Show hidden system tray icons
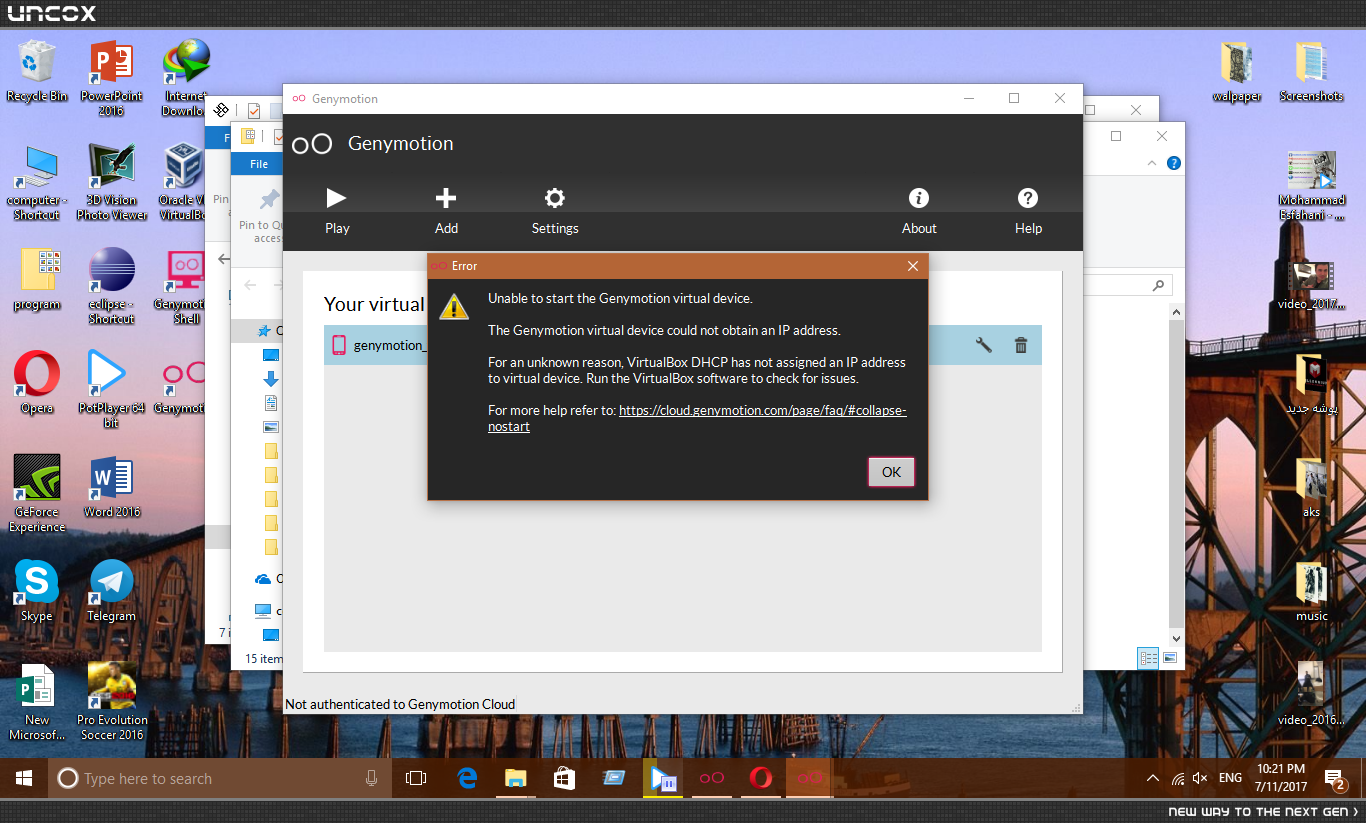 [1153, 778]
